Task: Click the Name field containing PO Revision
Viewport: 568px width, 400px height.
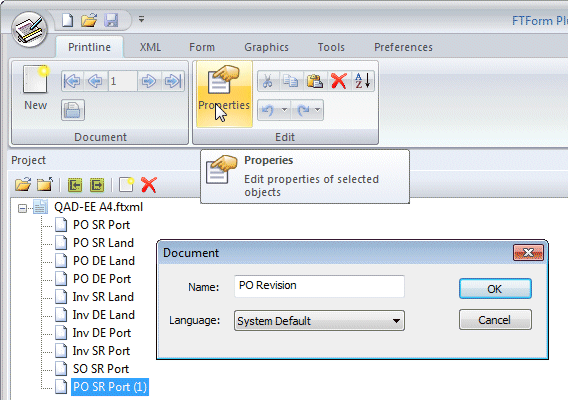Action: [x=319, y=286]
